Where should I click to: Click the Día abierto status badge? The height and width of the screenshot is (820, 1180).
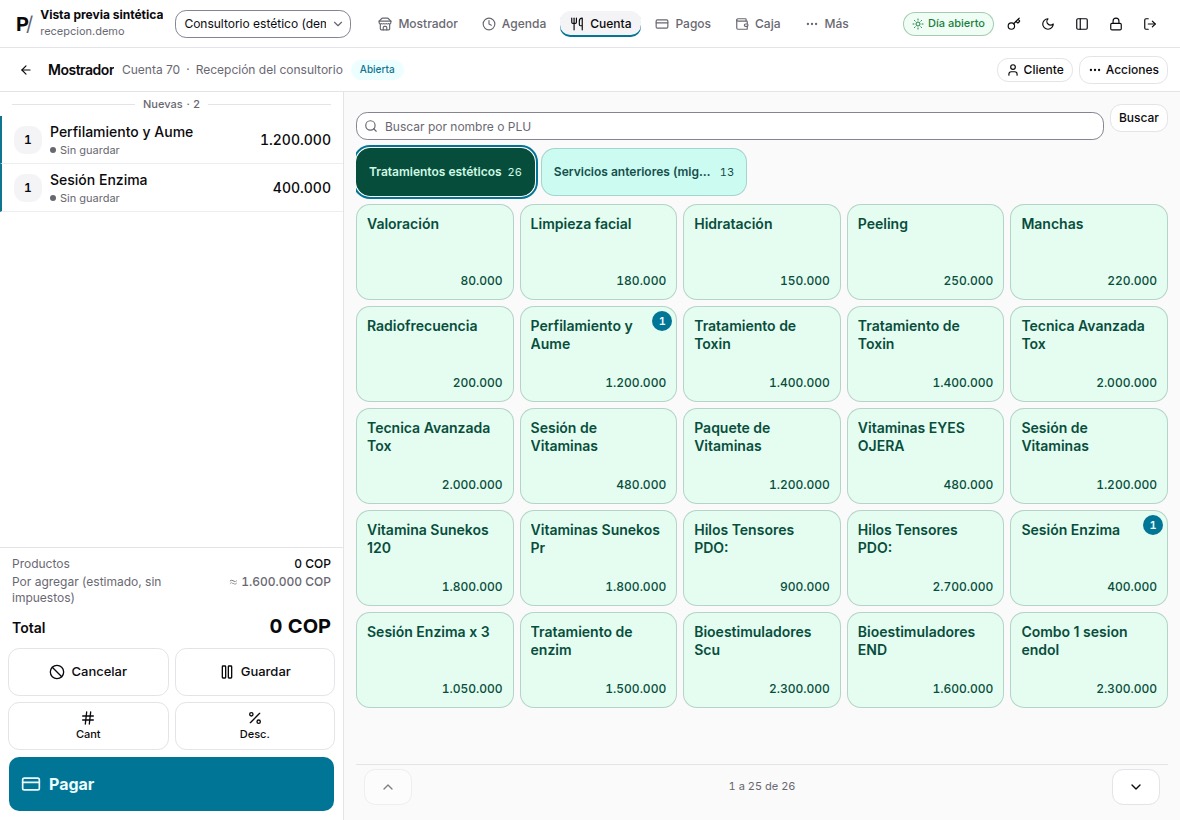pos(948,24)
